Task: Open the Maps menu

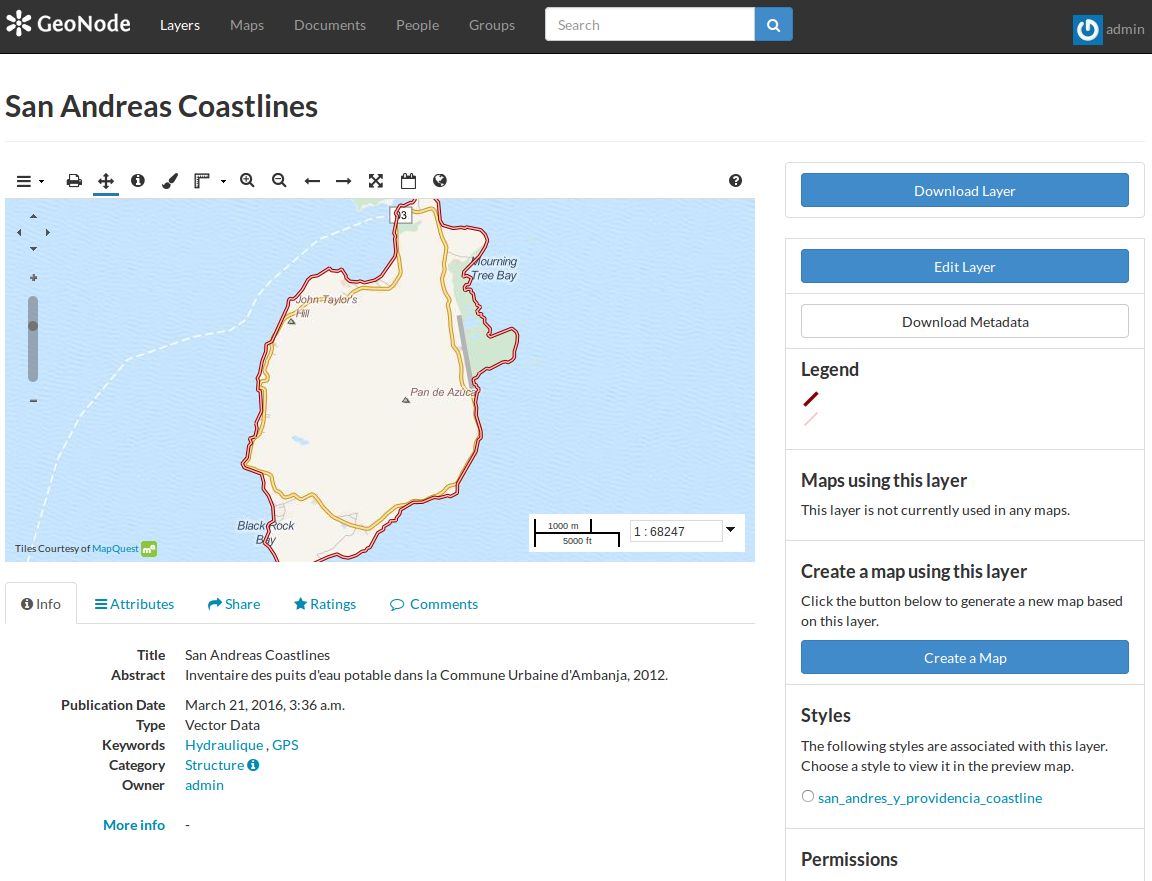Action: (247, 25)
